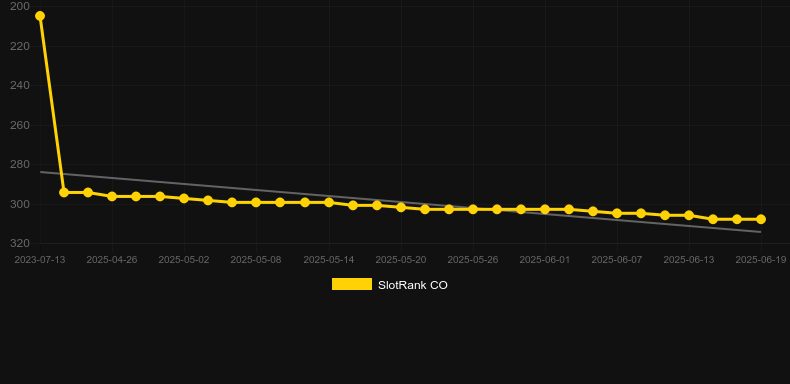Select the data point at 2025-05-20

(401, 207)
